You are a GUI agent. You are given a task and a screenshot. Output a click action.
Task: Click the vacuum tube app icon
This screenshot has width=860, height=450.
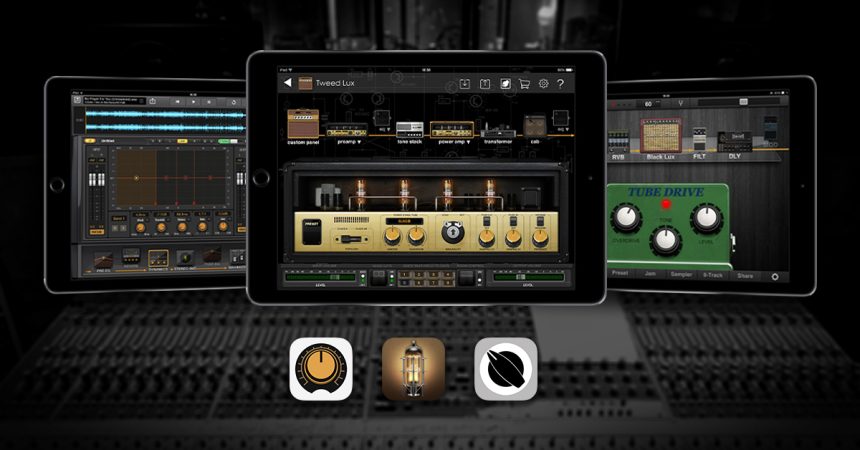pos(413,369)
